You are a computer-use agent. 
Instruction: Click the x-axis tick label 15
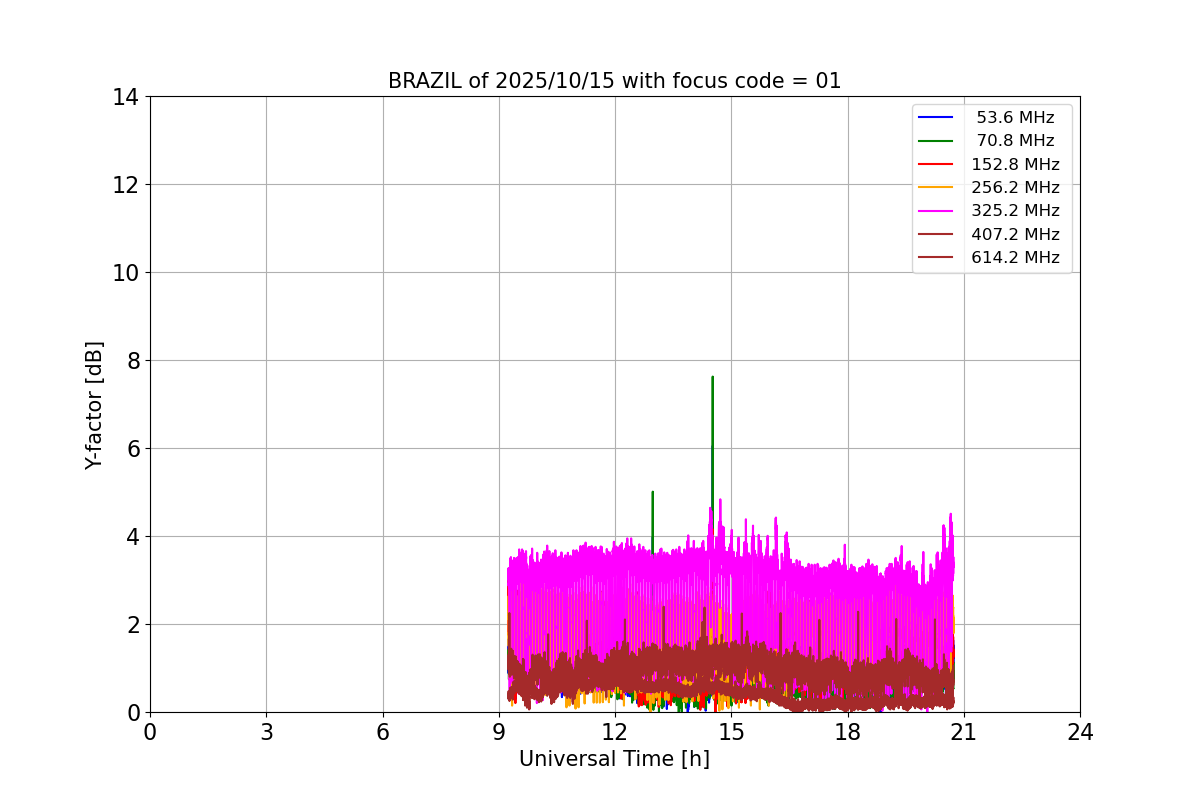(x=731, y=732)
